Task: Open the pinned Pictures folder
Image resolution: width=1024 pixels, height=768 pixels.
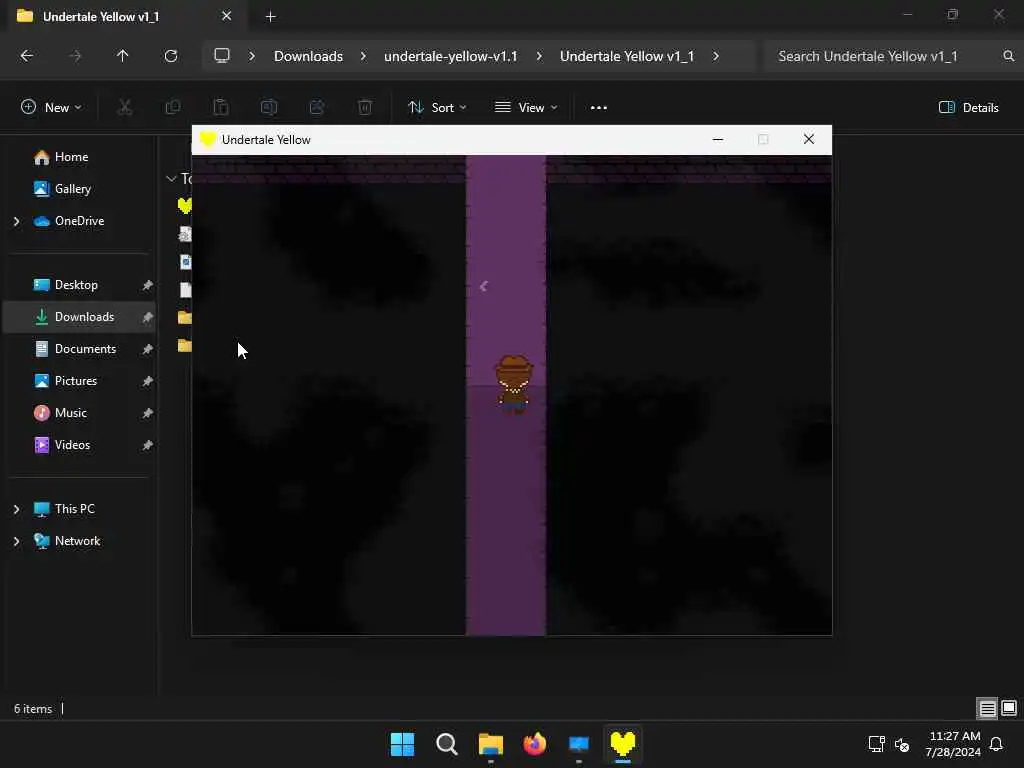Action: [76, 381]
